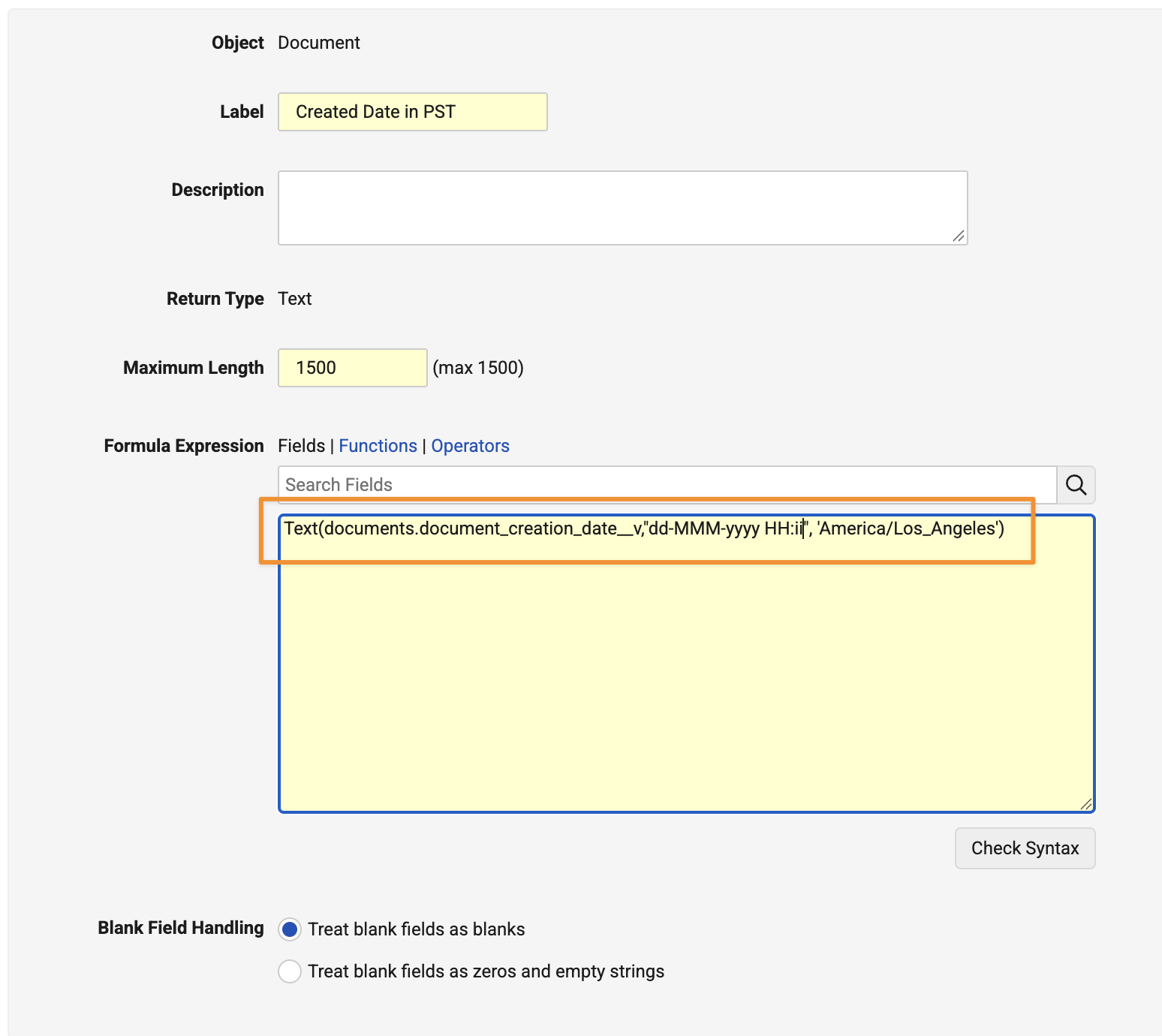Click the Search Fields box
This screenshot has width=1162, height=1036.
[x=667, y=485]
